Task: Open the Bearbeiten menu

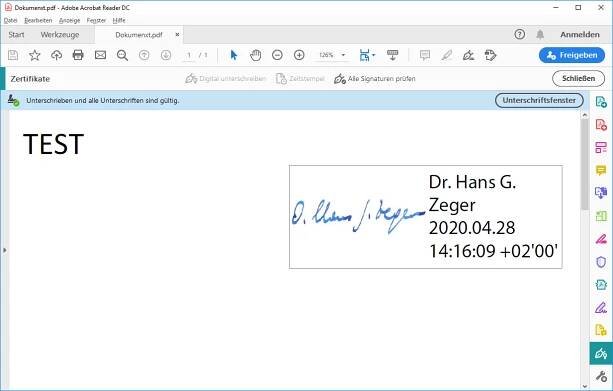Action: (38, 20)
